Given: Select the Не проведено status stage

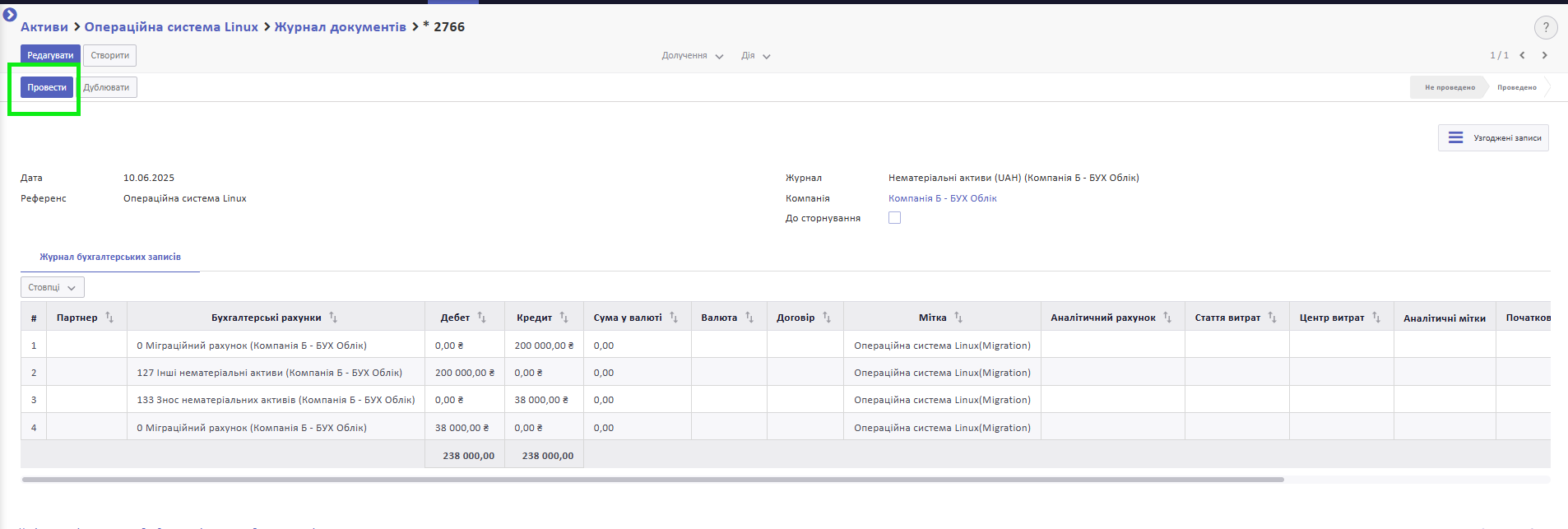Looking at the screenshot, I should tap(1450, 87).
